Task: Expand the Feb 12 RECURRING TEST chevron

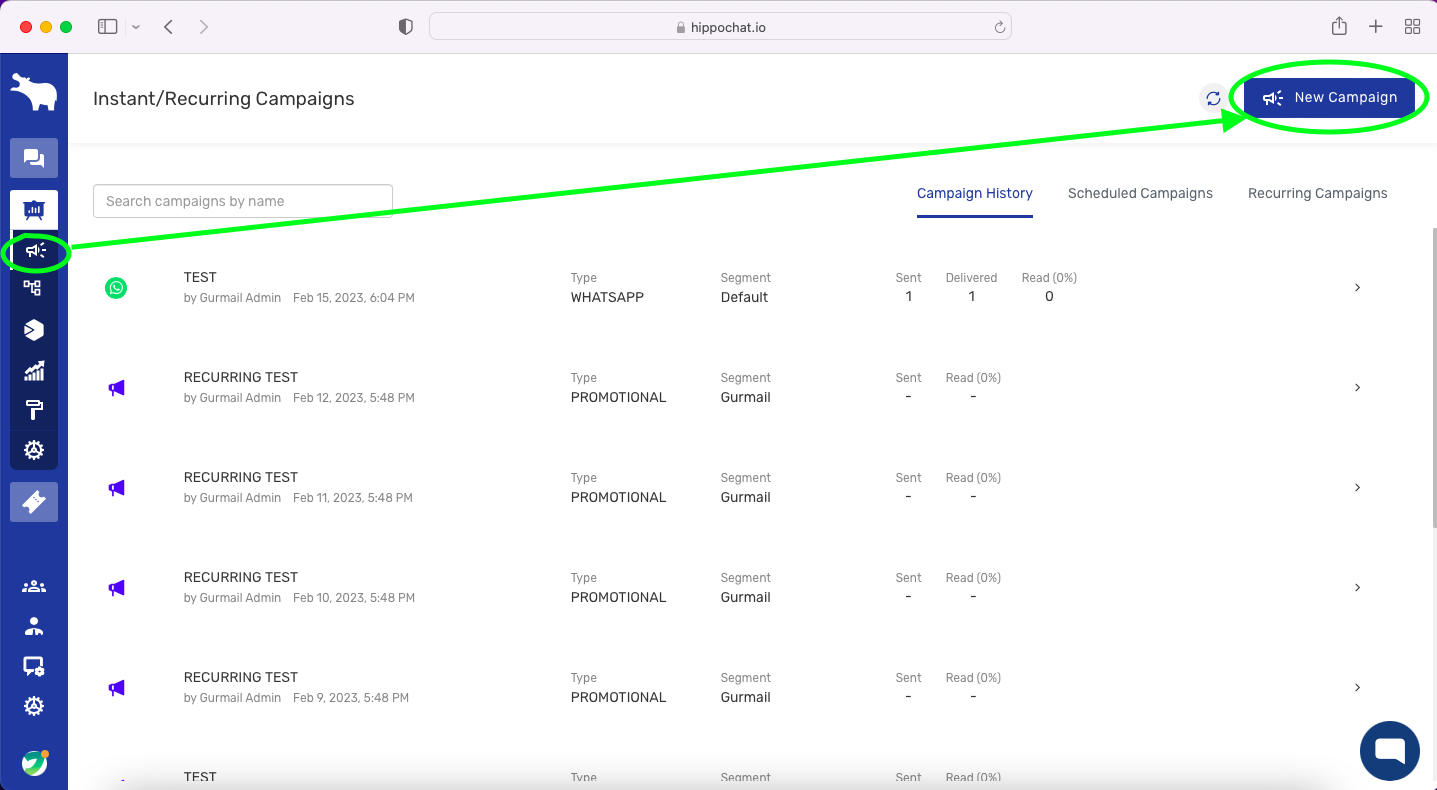Action: (x=1357, y=388)
